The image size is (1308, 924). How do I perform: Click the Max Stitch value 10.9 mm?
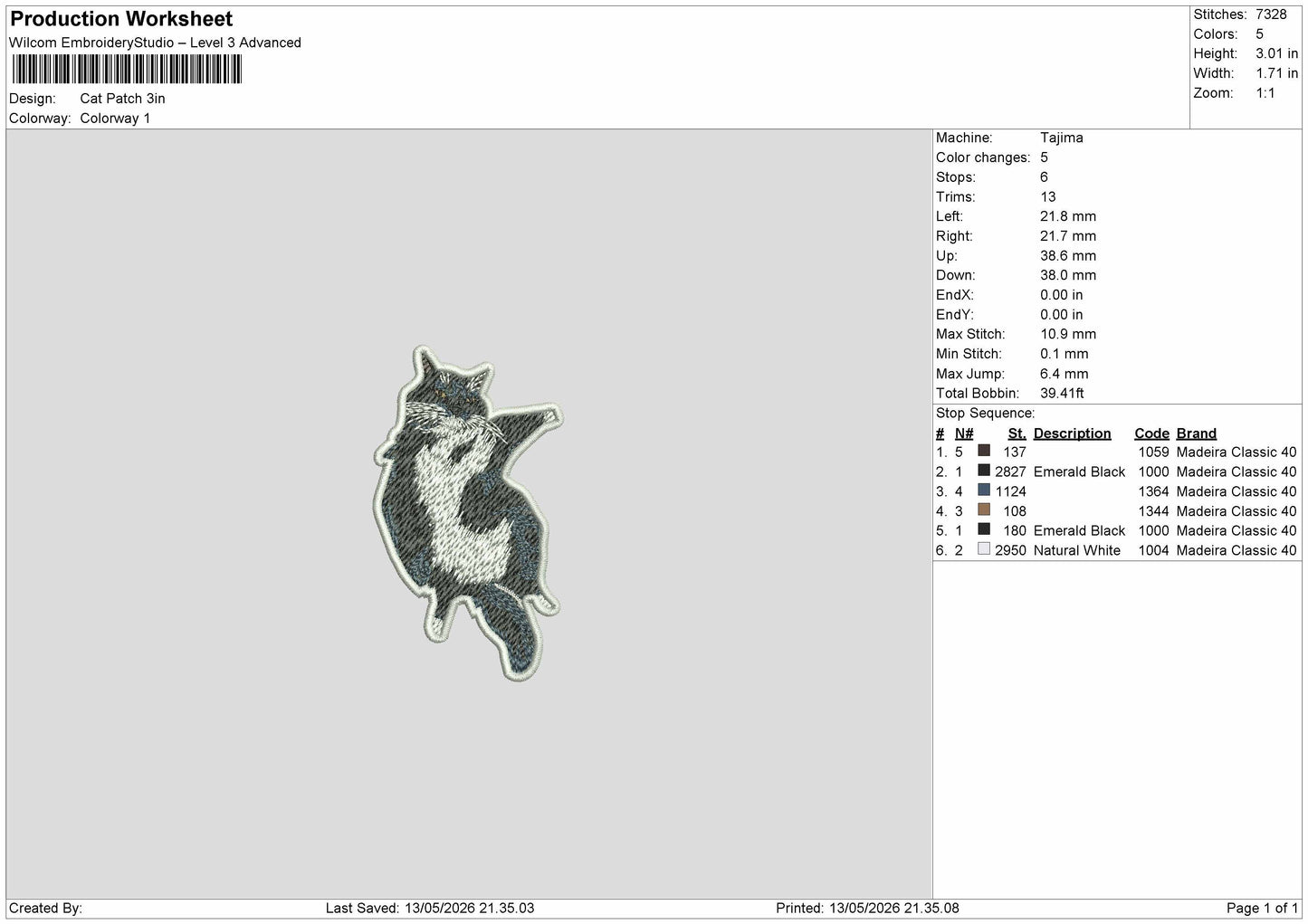point(1068,334)
